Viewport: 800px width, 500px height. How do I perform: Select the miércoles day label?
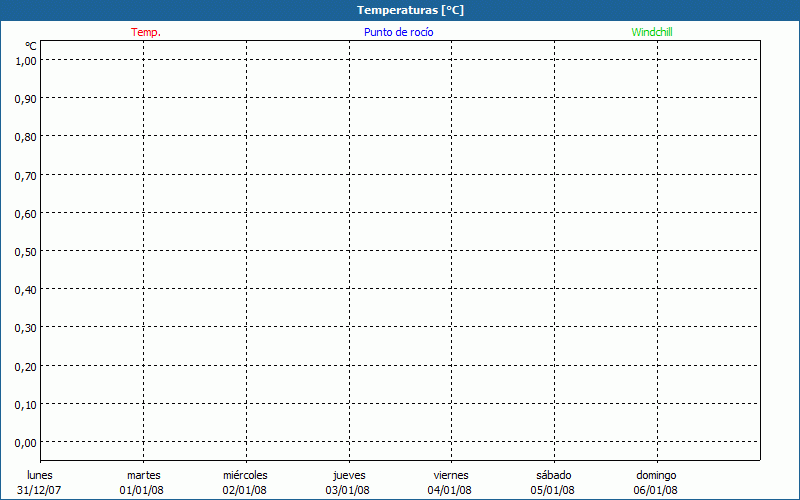[x=245, y=475]
